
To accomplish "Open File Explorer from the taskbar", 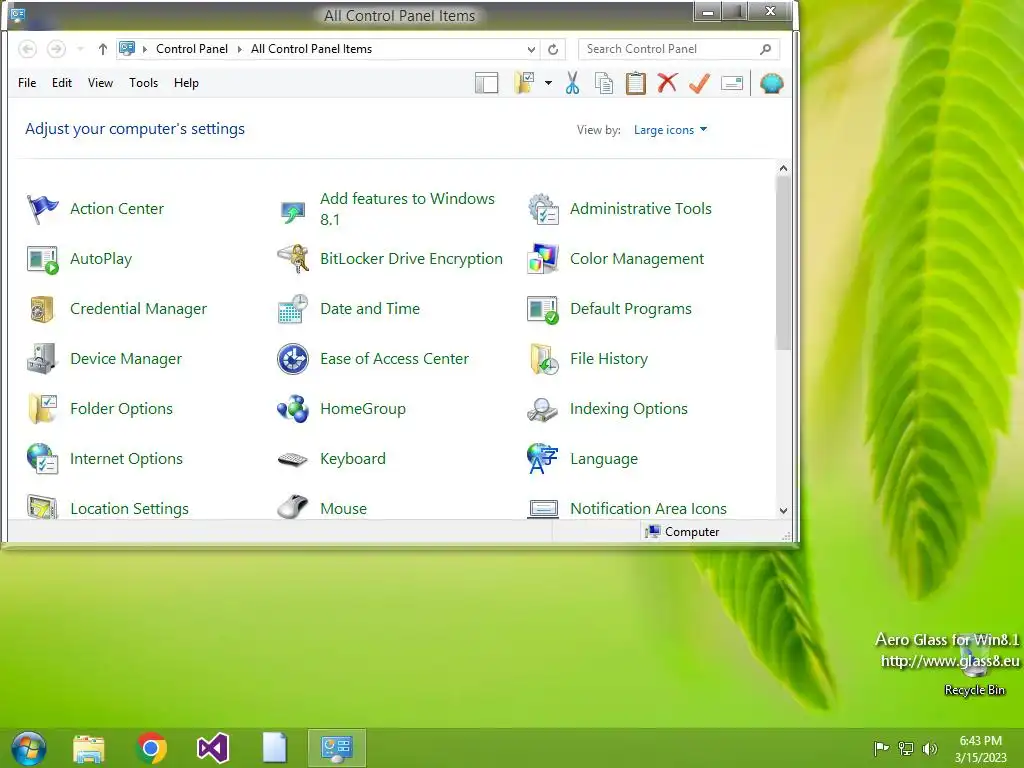I will coord(89,748).
